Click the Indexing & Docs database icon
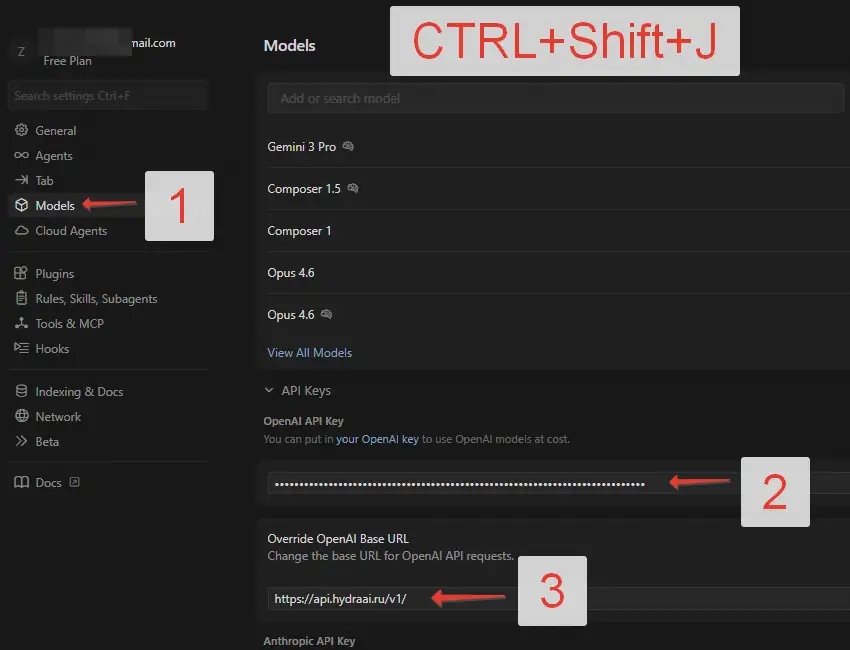This screenshot has width=850, height=650. coord(21,392)
